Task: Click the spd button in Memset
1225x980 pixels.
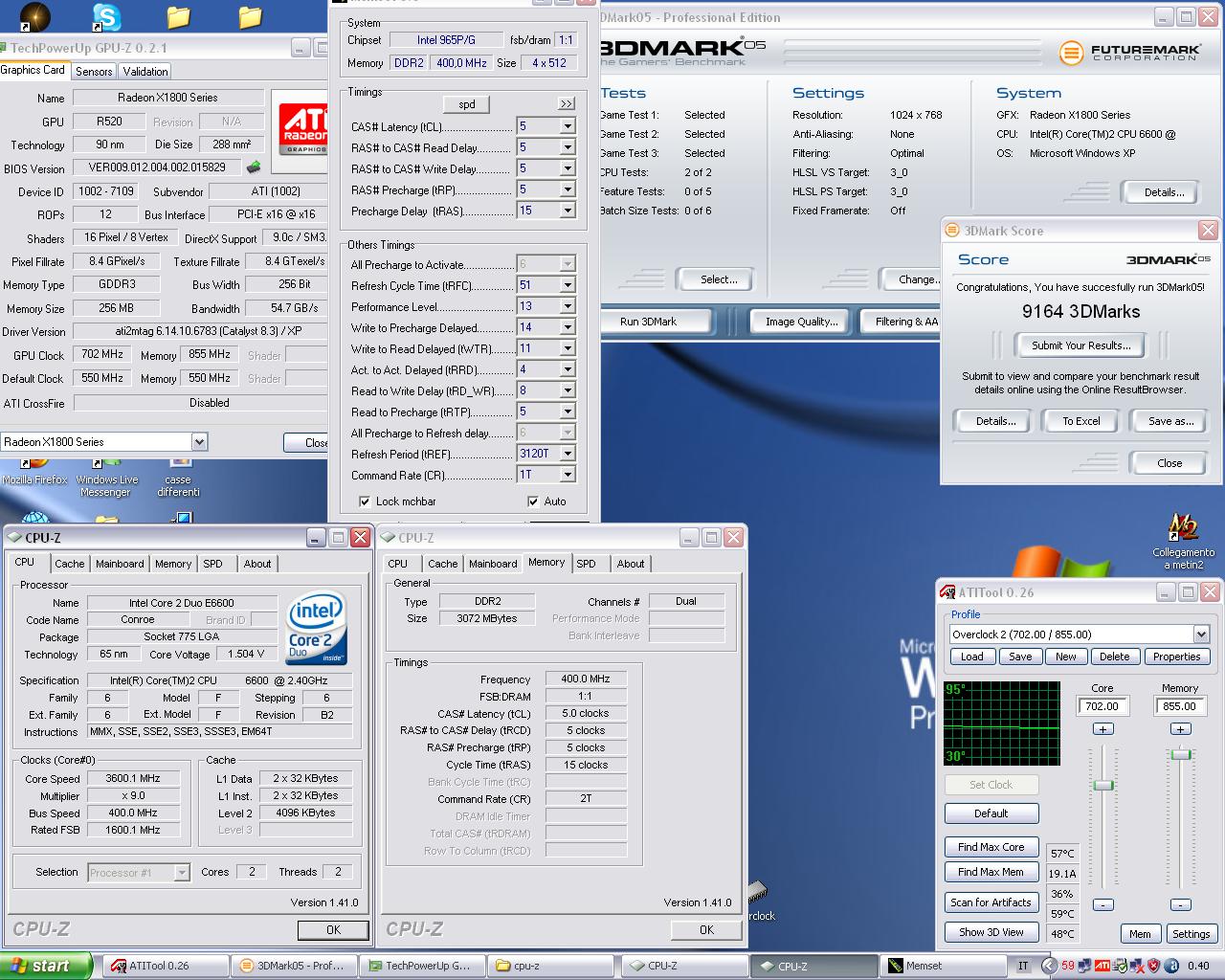Action: point(467,104)
